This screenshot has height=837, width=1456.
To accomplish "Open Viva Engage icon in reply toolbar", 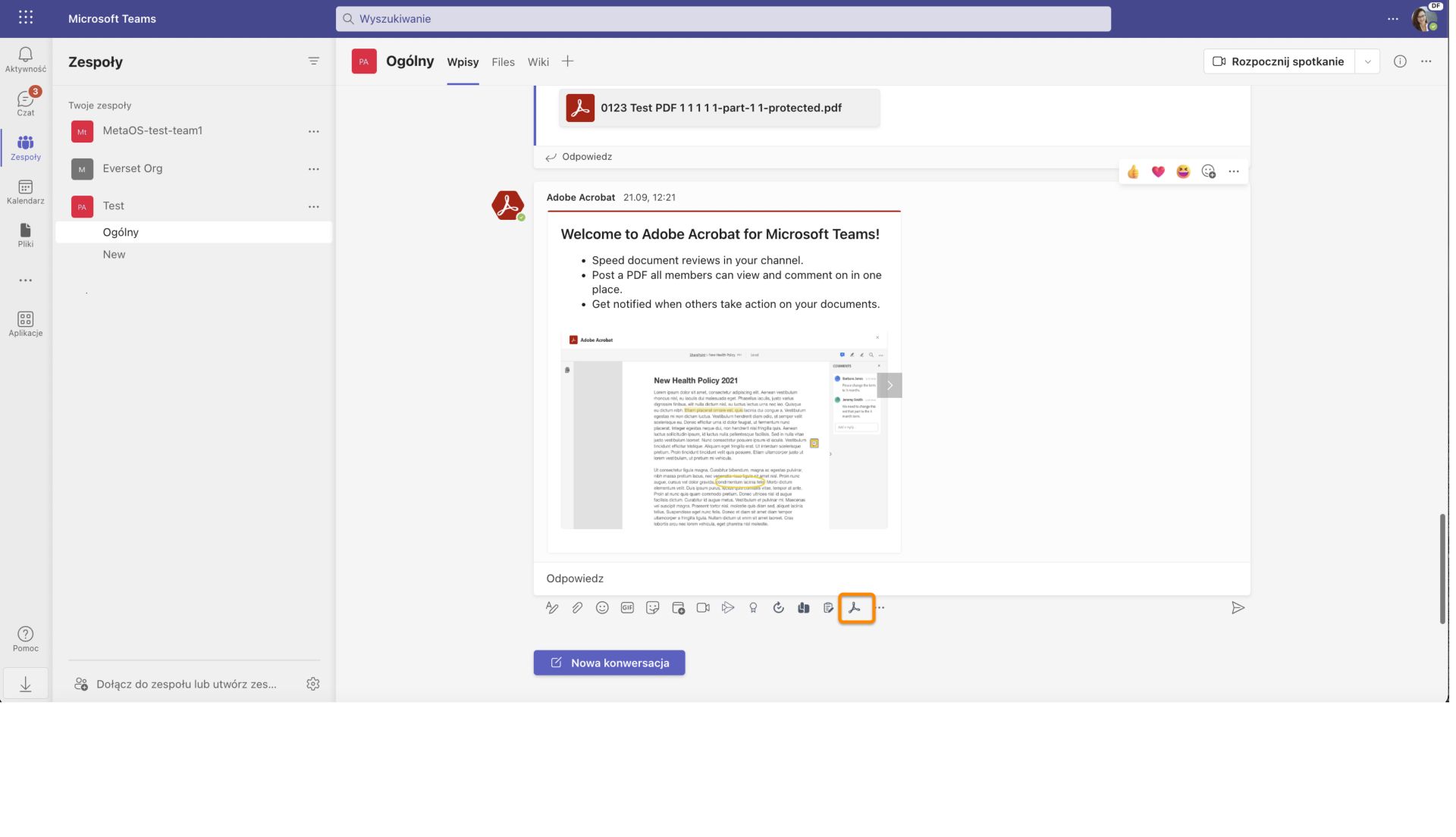I will tap(804, 608).
